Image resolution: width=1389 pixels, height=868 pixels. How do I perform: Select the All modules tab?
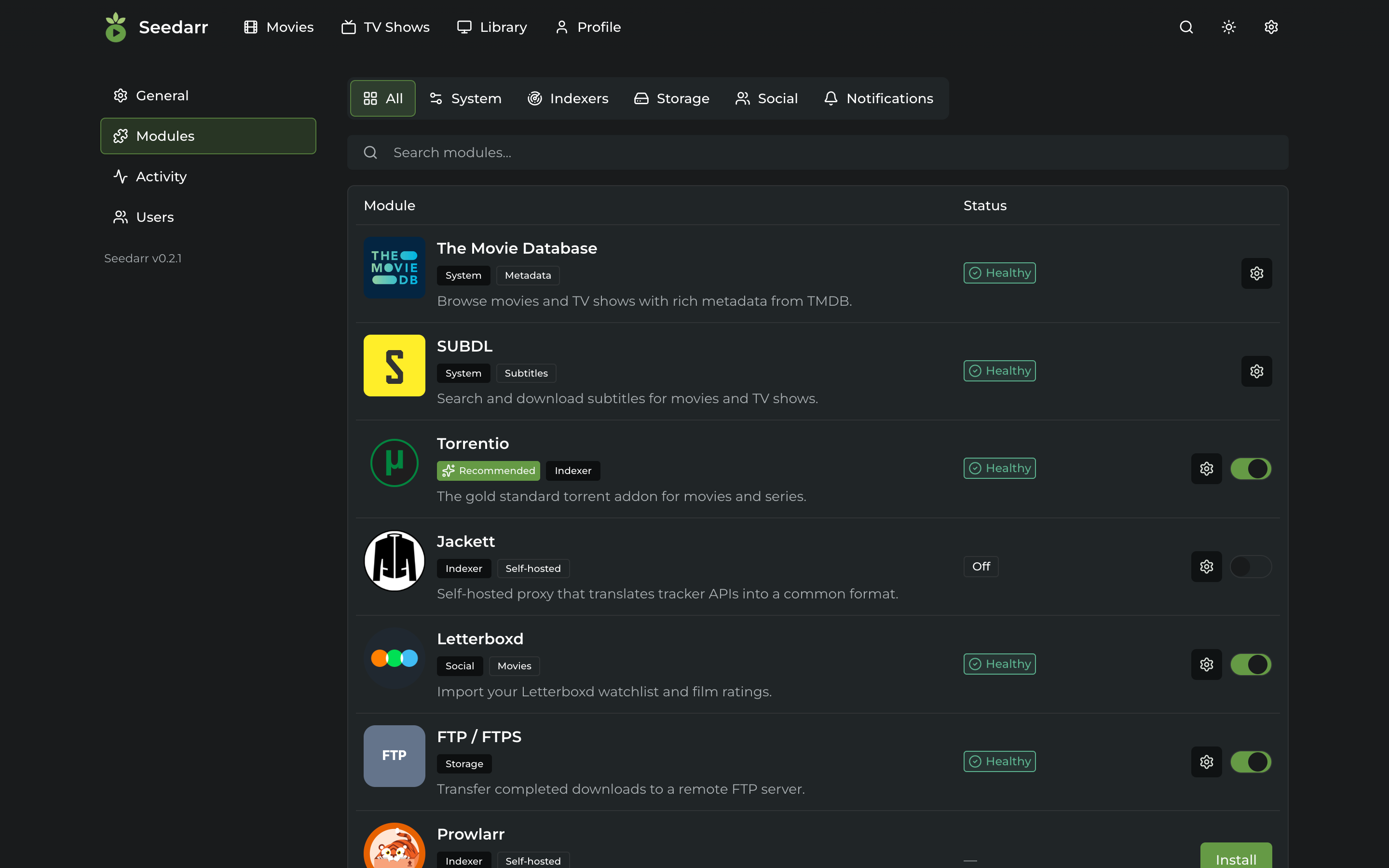383,98
